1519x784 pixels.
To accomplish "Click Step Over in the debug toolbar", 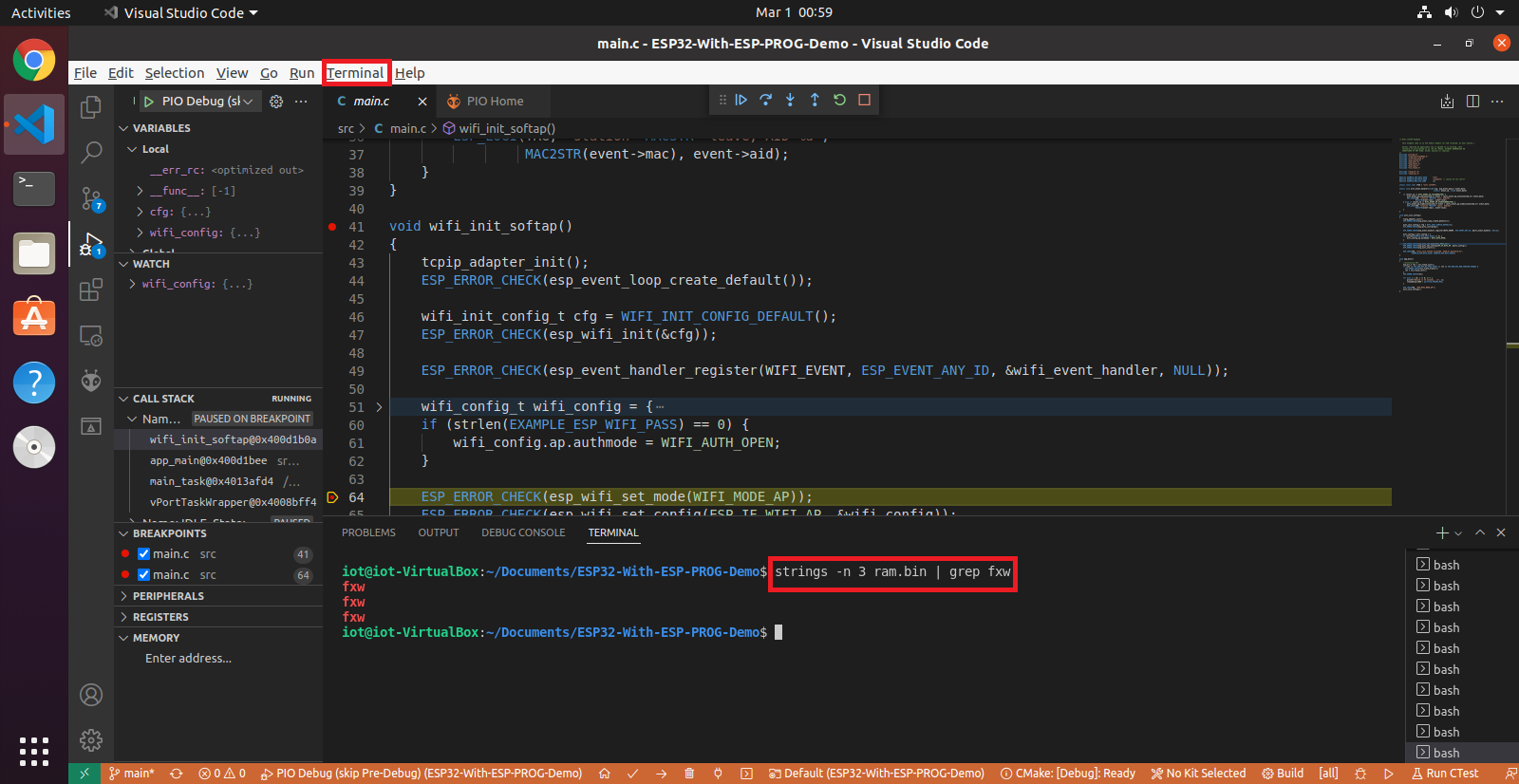I will tap(766, 100).
